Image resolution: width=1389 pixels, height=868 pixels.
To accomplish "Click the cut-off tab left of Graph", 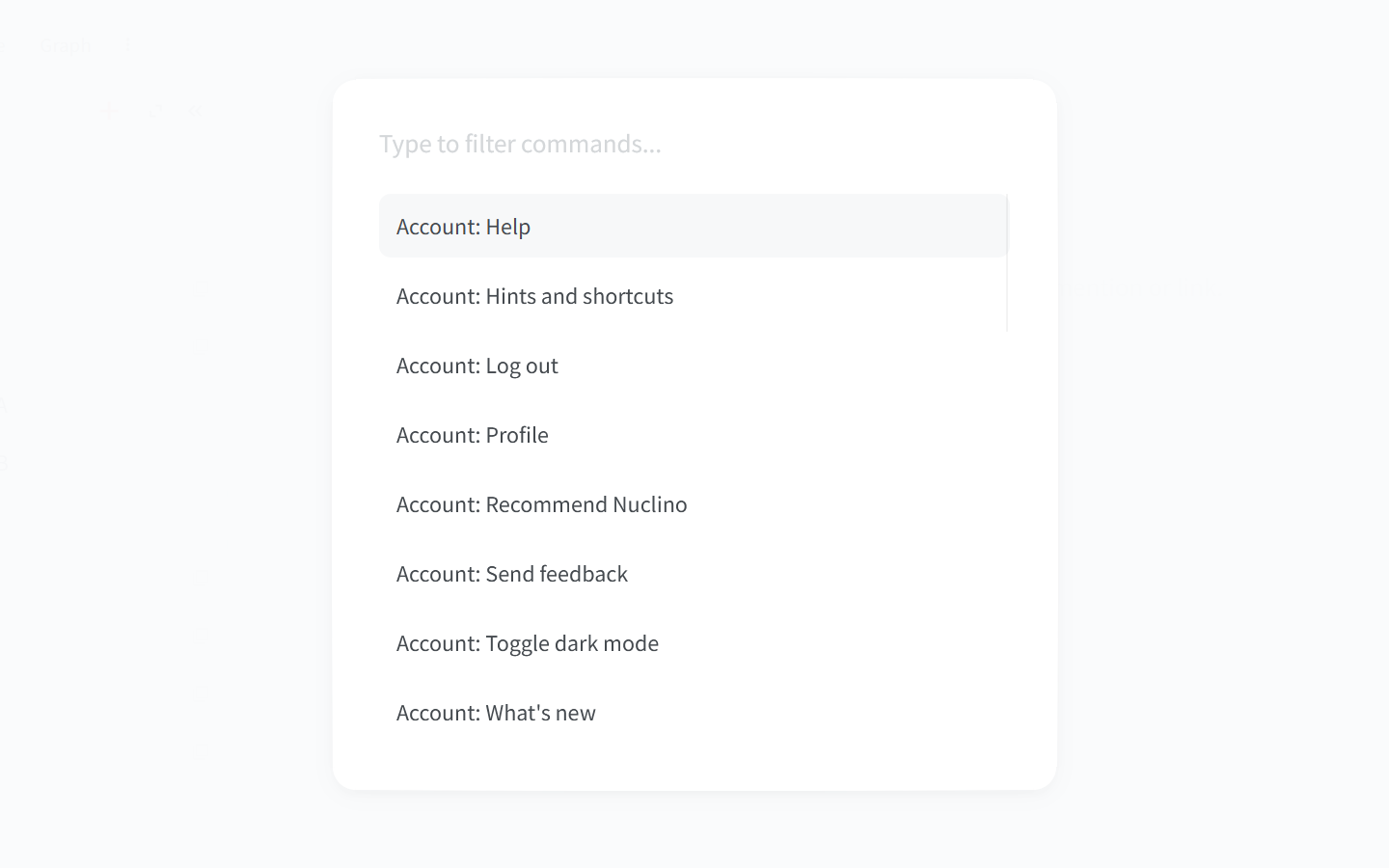I will (3, 45).
